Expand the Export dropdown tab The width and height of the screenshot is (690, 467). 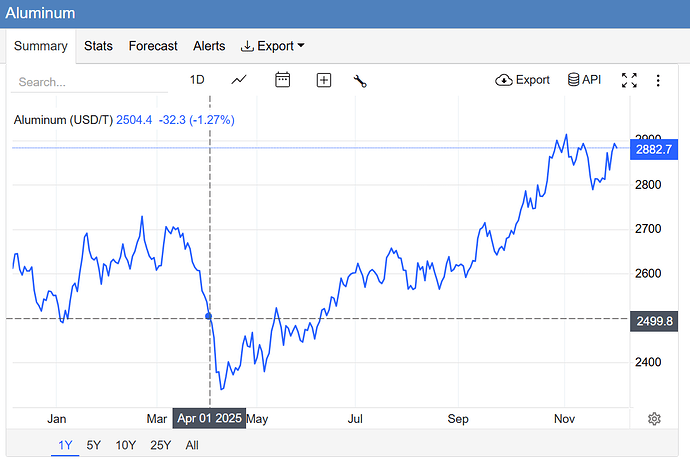tap(273, 46)
